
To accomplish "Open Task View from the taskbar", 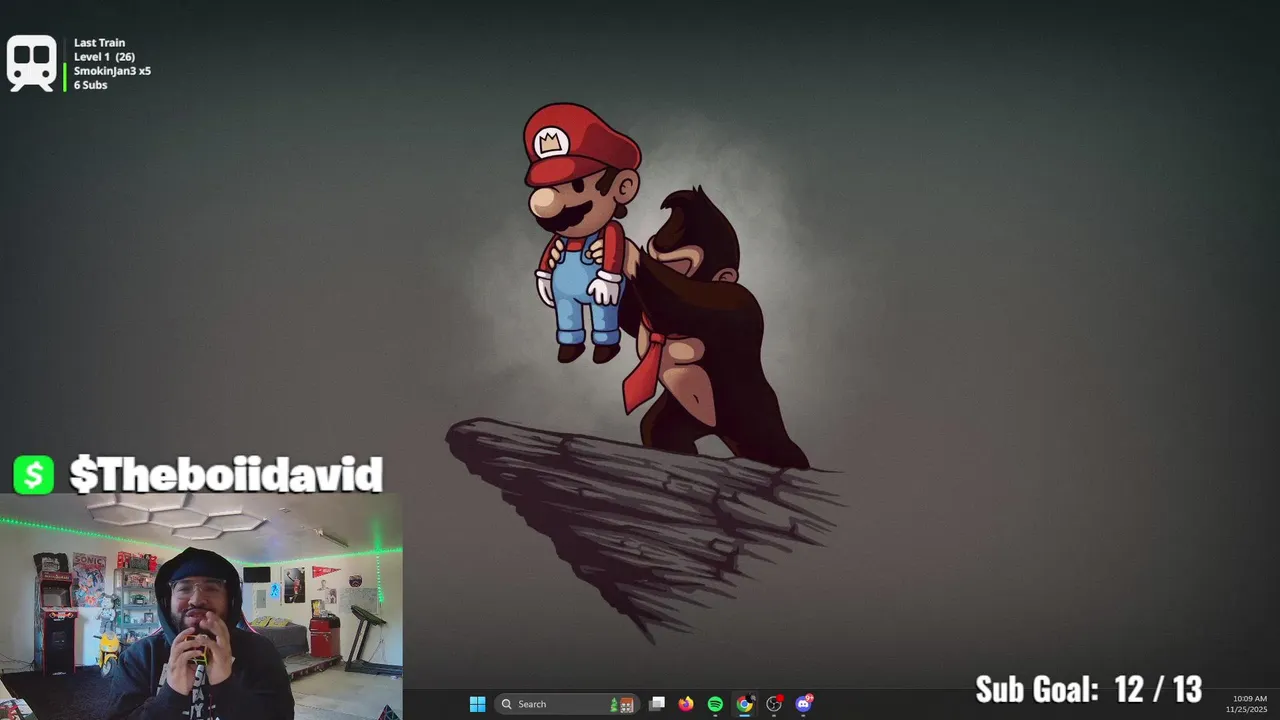I will 657,704.
